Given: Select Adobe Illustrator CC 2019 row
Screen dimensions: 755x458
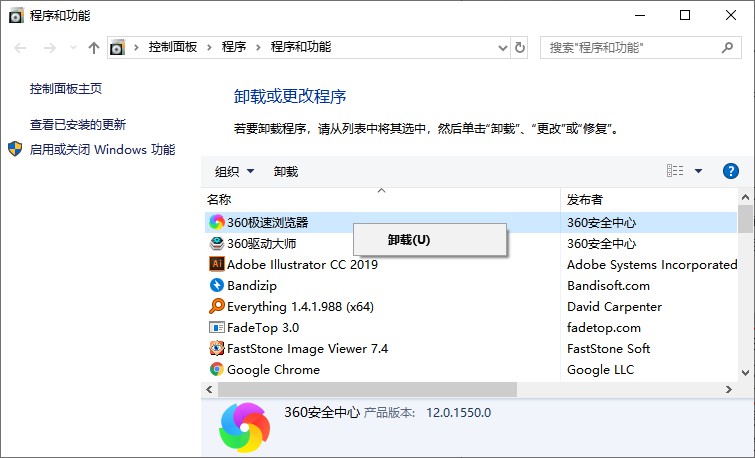Looking at the screenshot, I should tap(302, 264).
